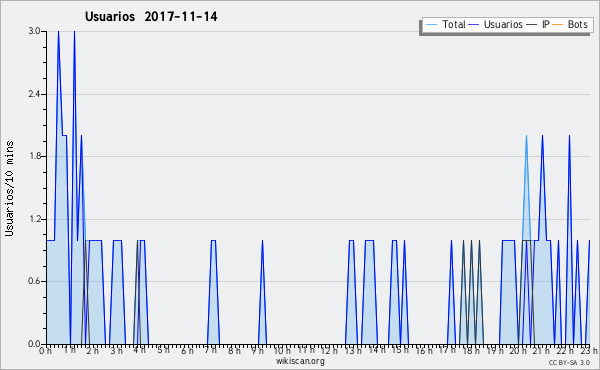The width and height of the screenshot is (600, 370).
Task: Click the '9 h' x-axis label
Action: click(258, 350)
